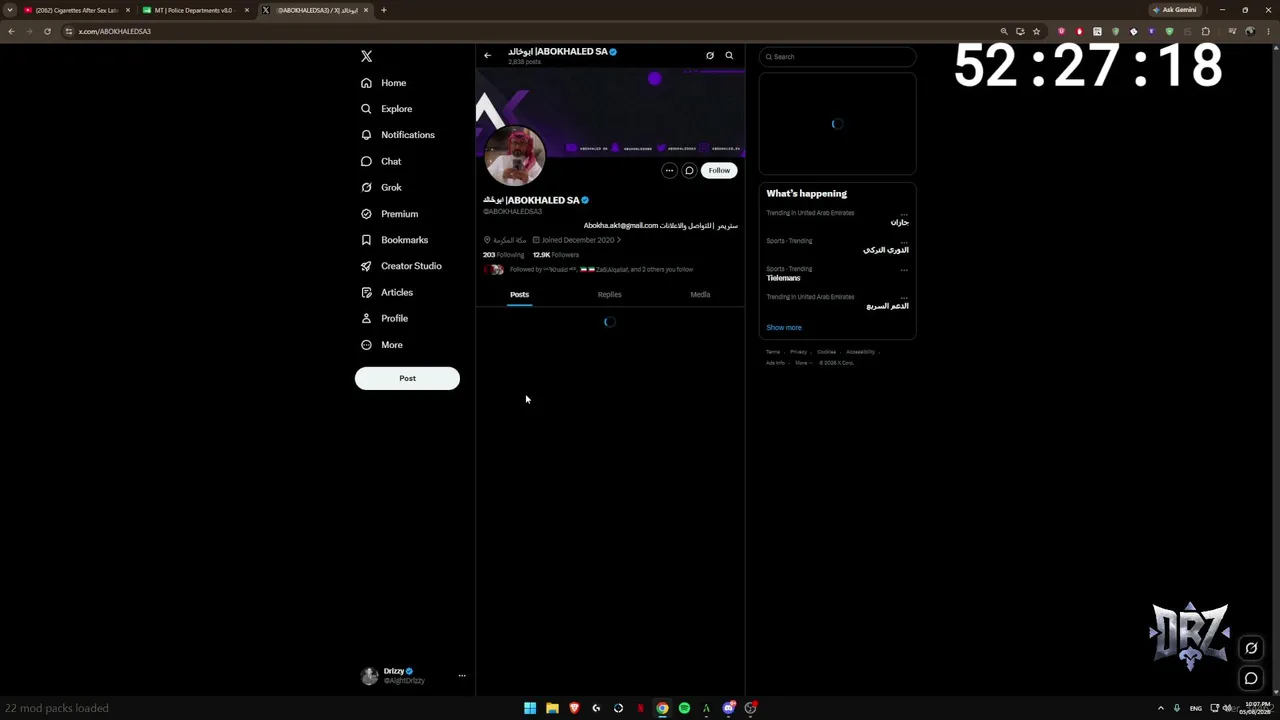The width and height of the screenshot is (1280, 720).
Task: Go back using the profile header arrow
Action: (x=487, y=56)
